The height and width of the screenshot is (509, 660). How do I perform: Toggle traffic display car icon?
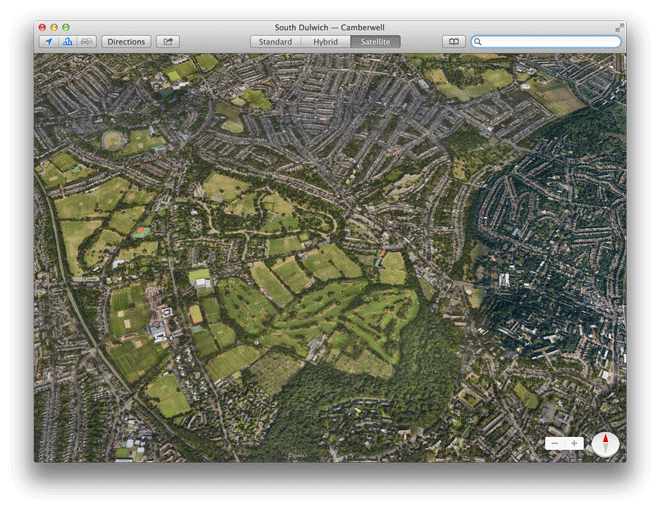tap(87, 42)
